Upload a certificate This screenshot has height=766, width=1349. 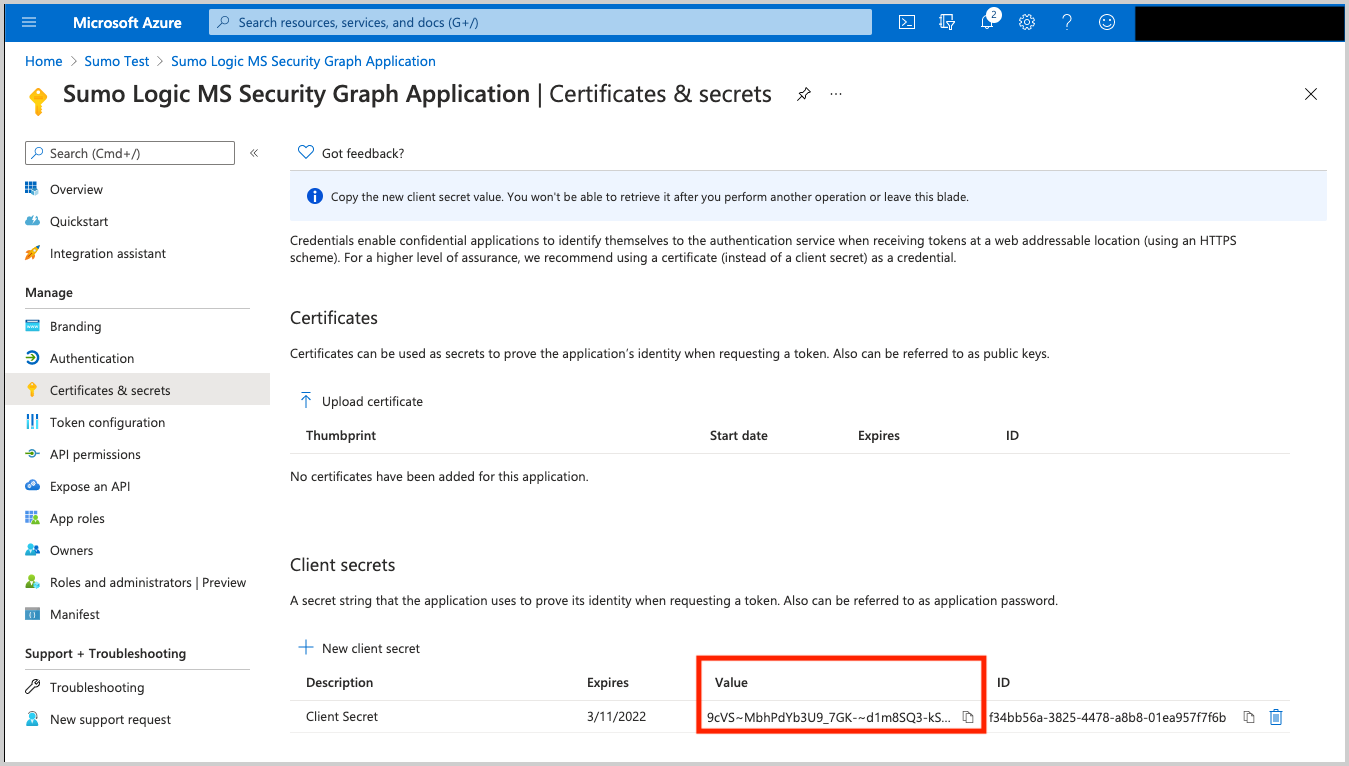click(361, 400)
